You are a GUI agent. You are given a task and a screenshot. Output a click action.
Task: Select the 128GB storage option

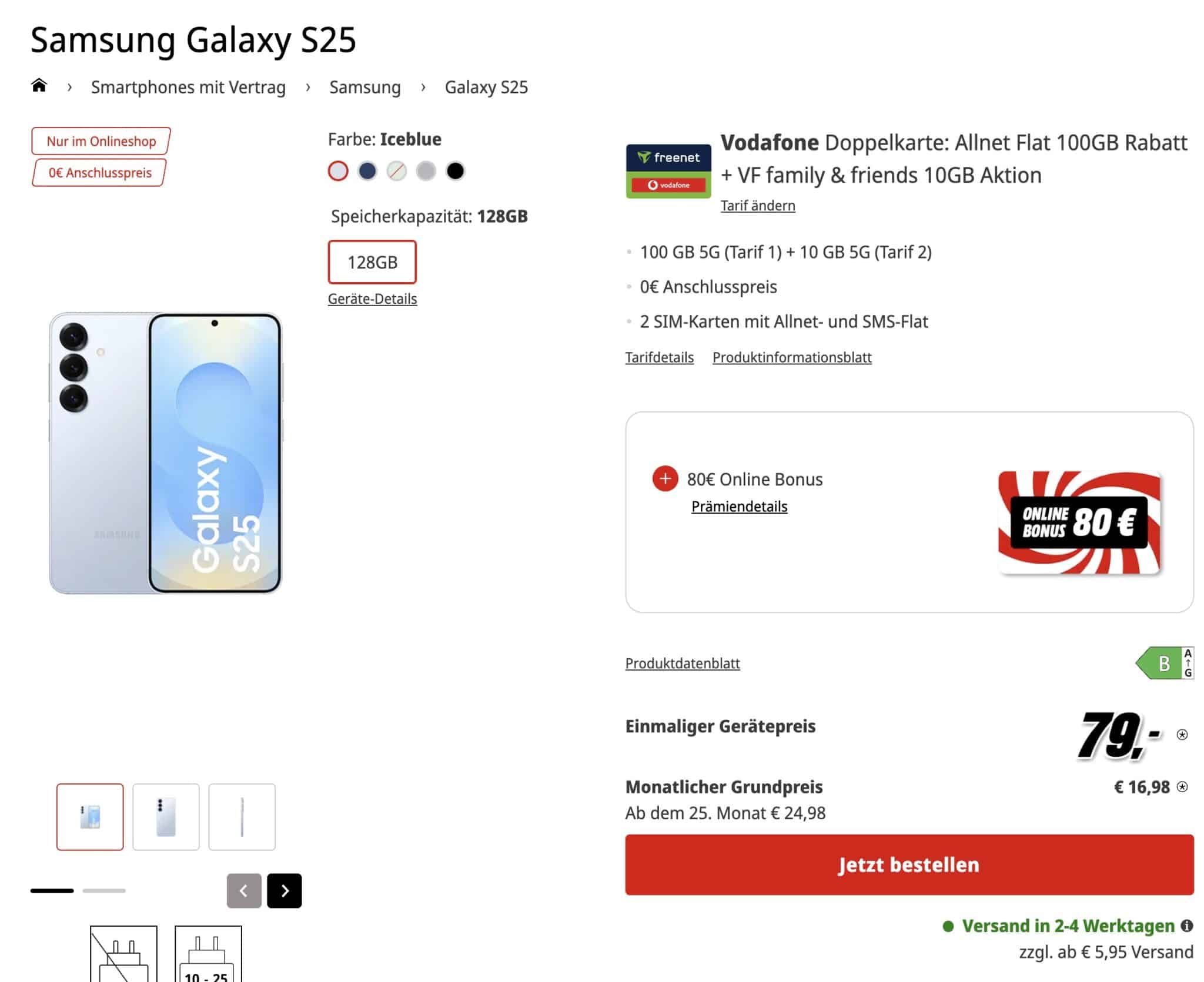coord(372,262)
